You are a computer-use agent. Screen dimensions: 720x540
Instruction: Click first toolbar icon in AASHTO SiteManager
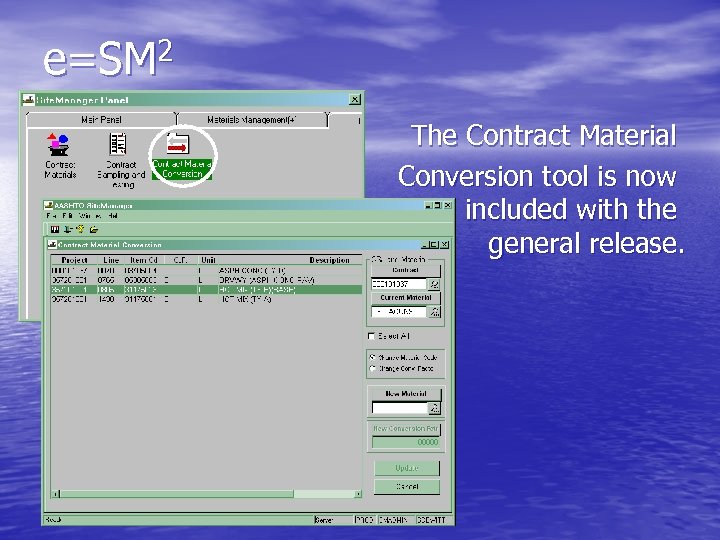pos(55,229)
